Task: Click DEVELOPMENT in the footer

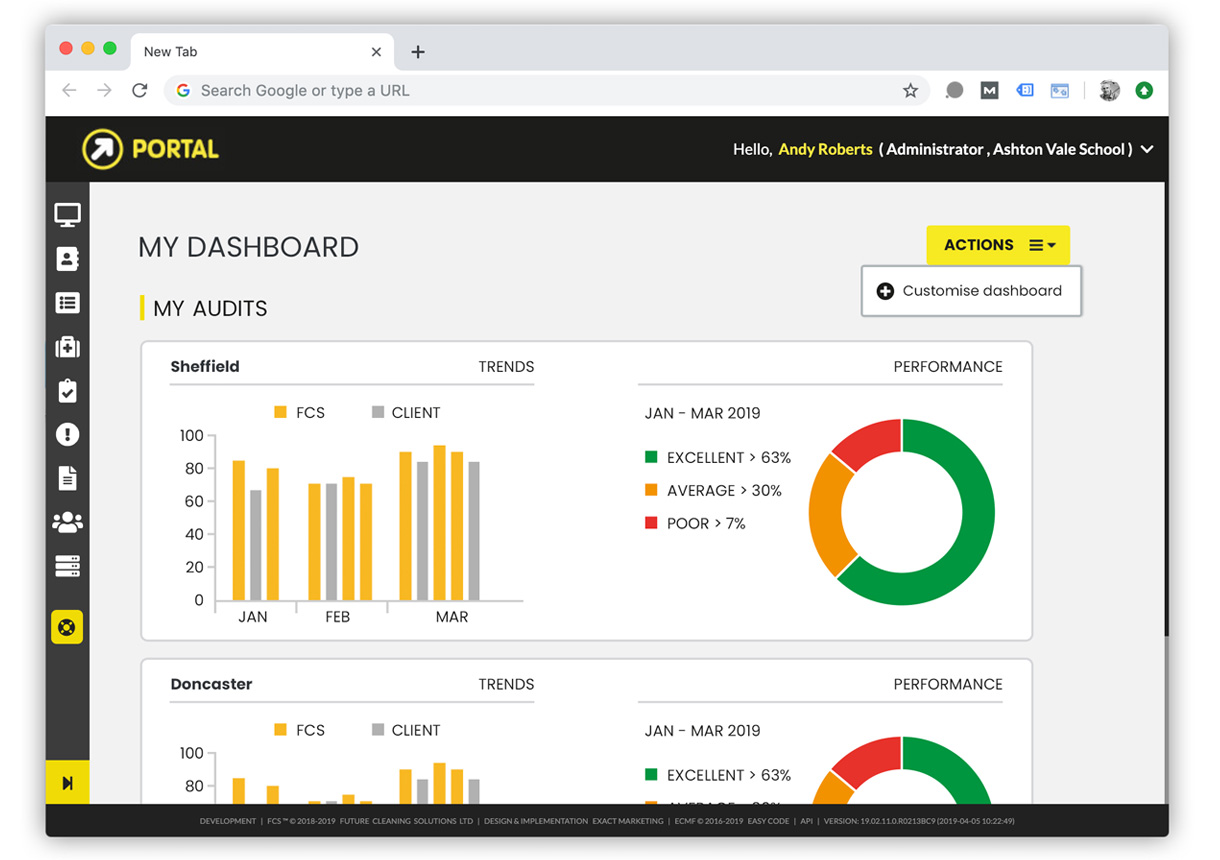Action: pos(228,821)
